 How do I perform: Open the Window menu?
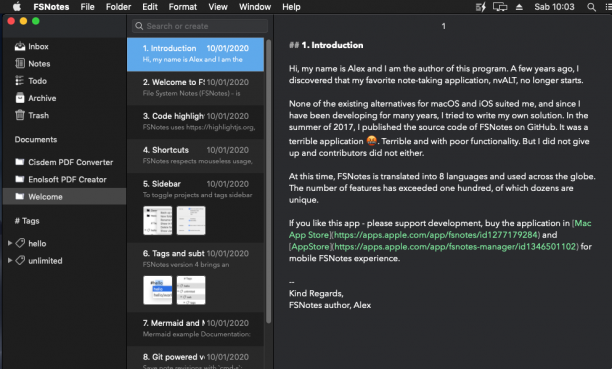click(x=255, y=7)
